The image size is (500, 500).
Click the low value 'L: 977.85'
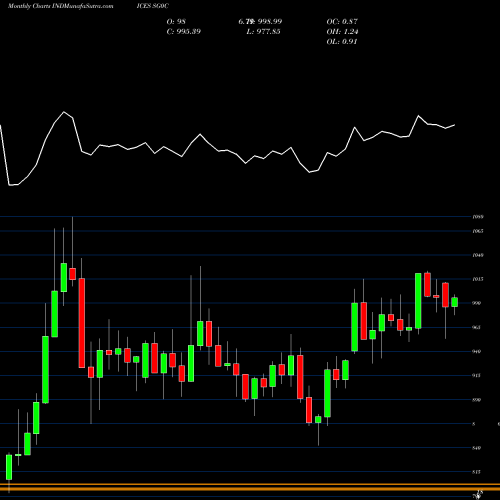pyautogui.click(x=263, y=32)
